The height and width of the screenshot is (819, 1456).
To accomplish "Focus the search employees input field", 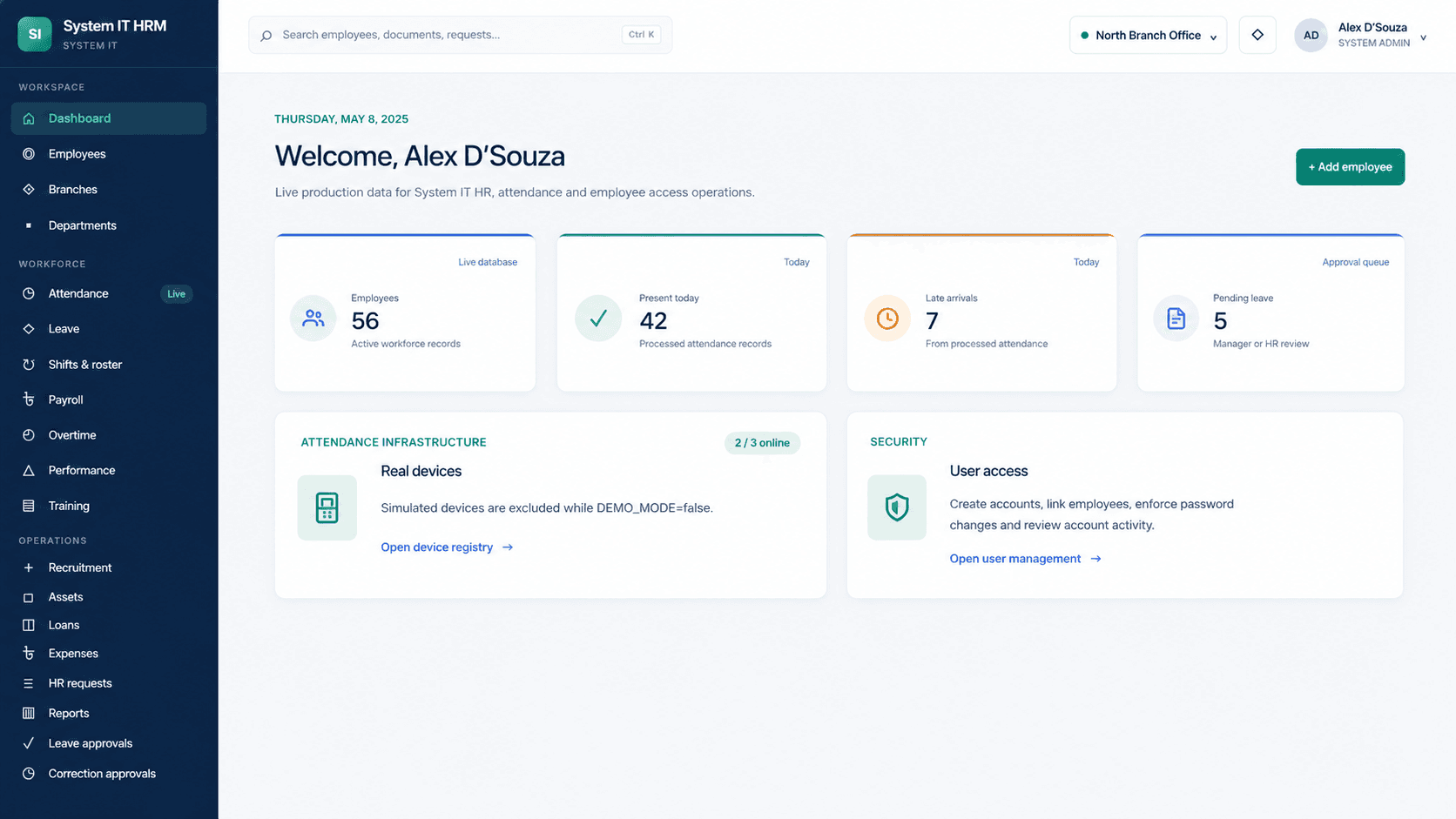I will coord(460,35).
